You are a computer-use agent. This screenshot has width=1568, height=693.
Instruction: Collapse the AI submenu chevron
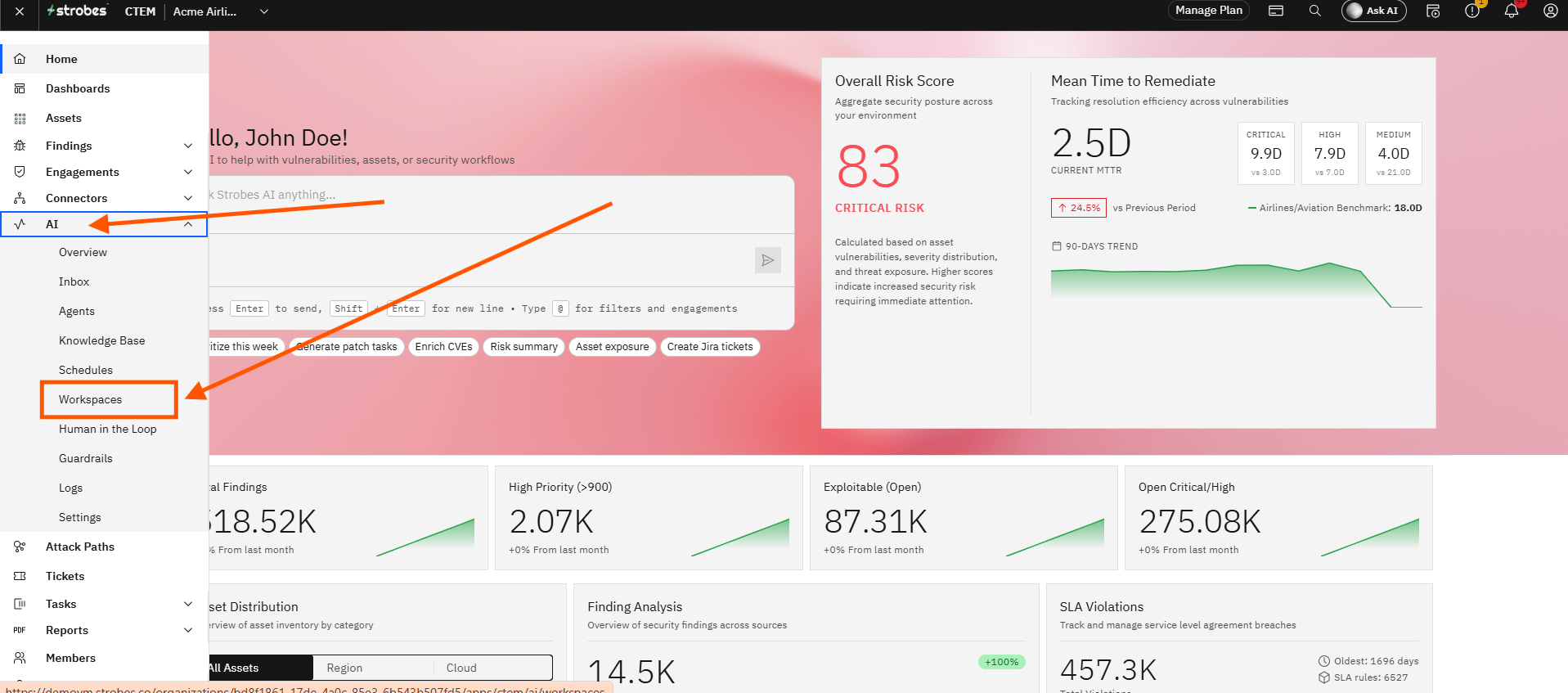188,224
